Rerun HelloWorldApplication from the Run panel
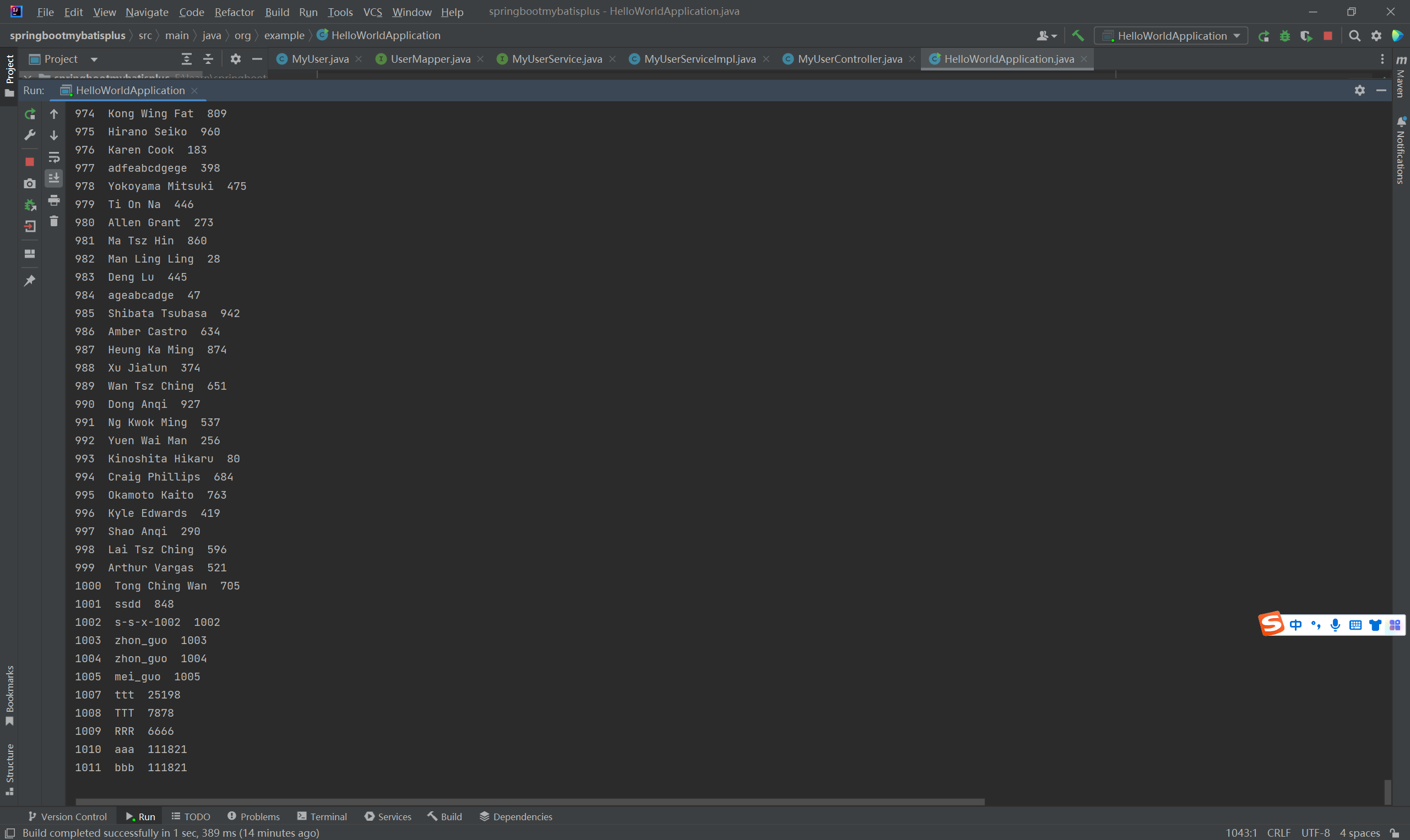 click(30, 114)
